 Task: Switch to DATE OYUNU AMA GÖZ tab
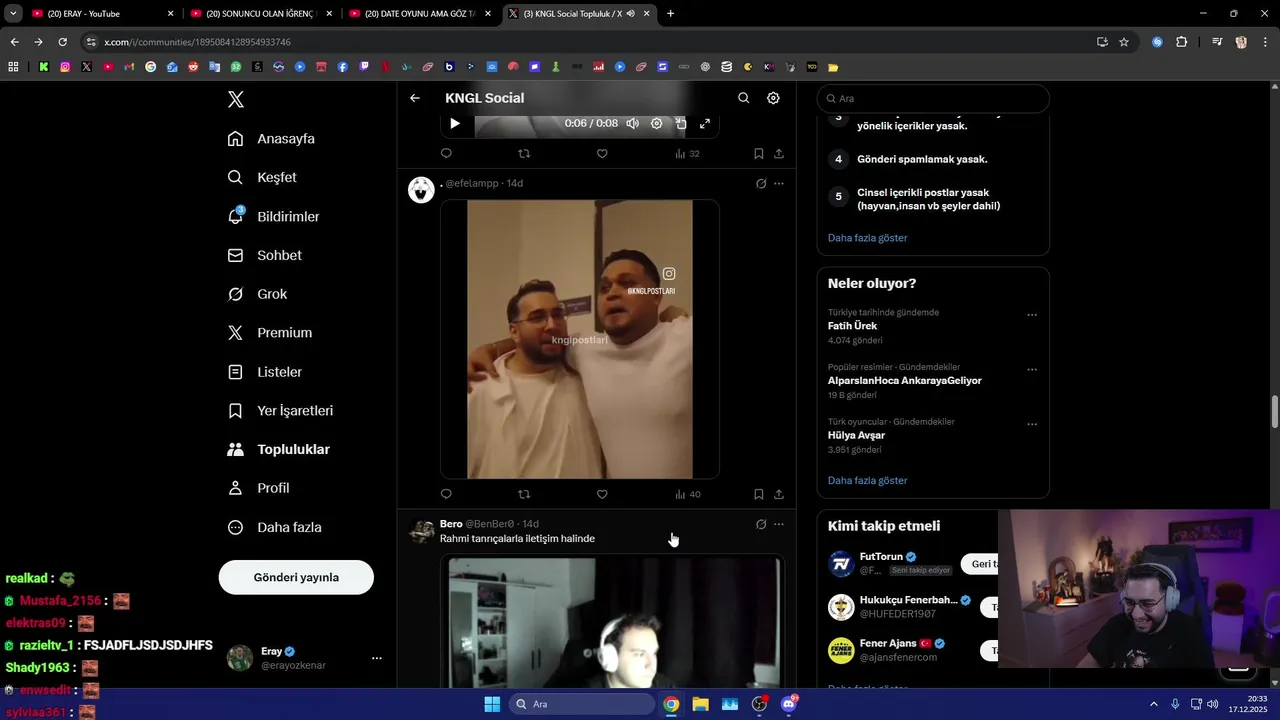[418, 14]
